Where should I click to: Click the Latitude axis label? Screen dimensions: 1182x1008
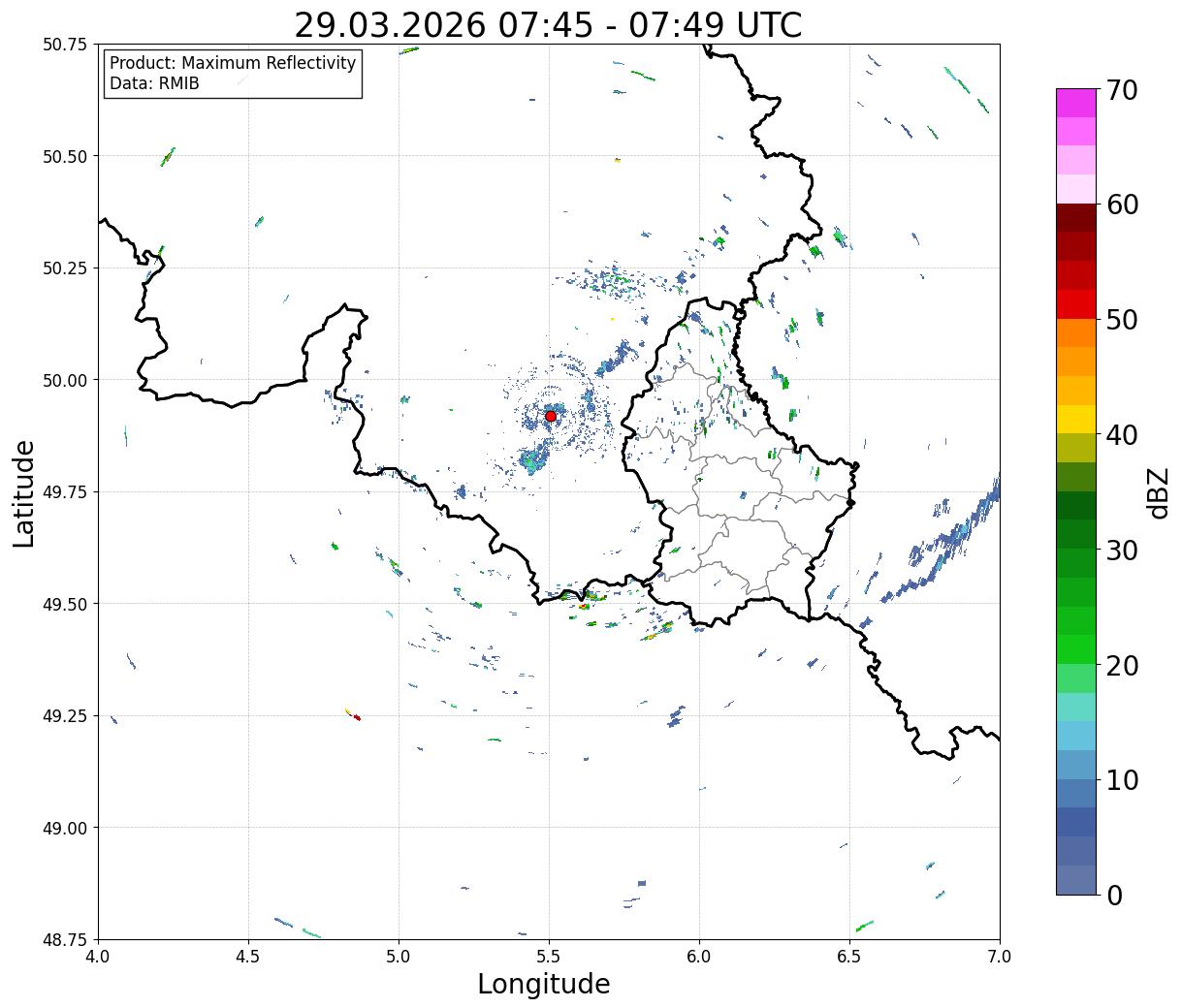[x=24, y=493]
